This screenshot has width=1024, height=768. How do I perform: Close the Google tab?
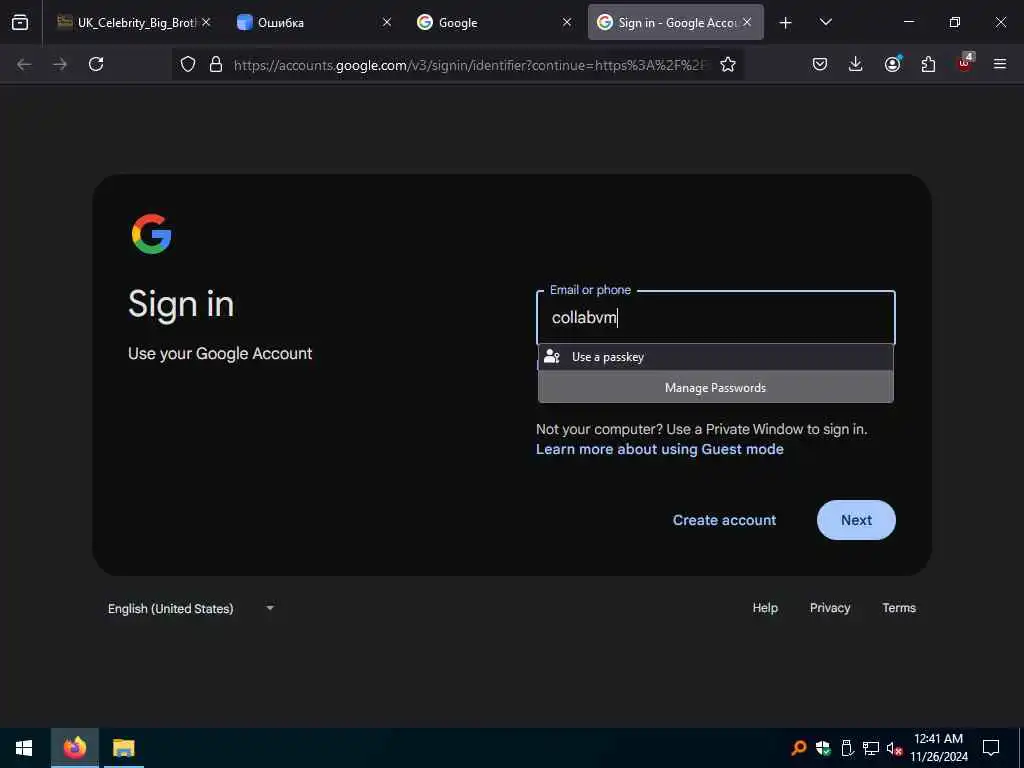(x=567, y=22)
